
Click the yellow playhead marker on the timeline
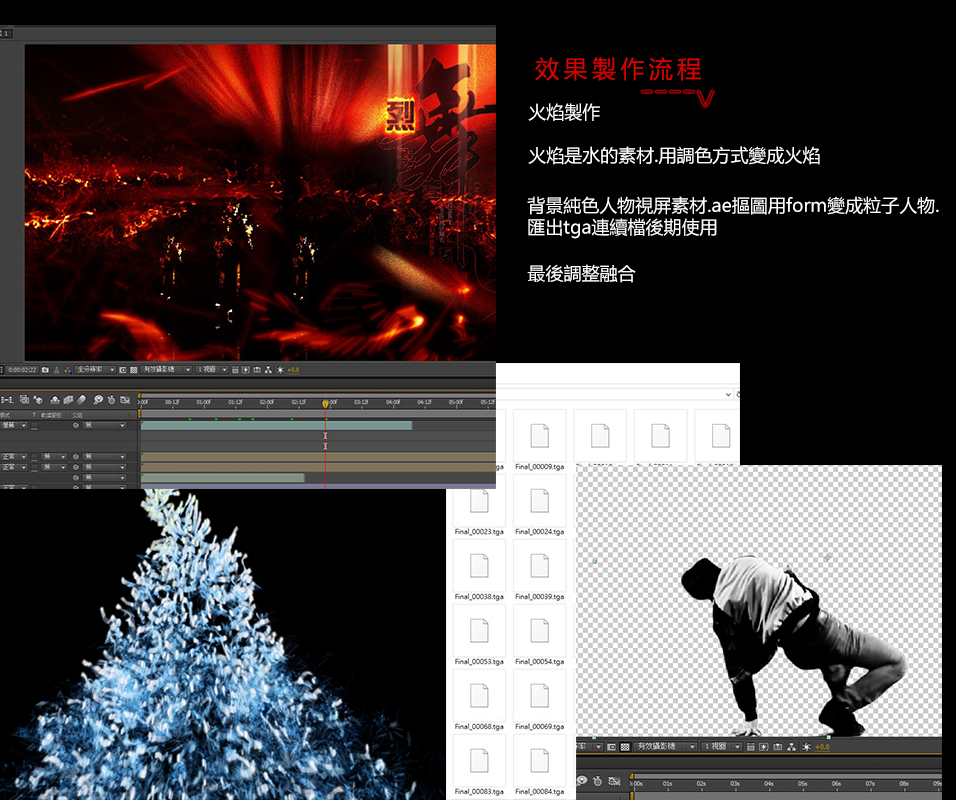pos(325,403)
